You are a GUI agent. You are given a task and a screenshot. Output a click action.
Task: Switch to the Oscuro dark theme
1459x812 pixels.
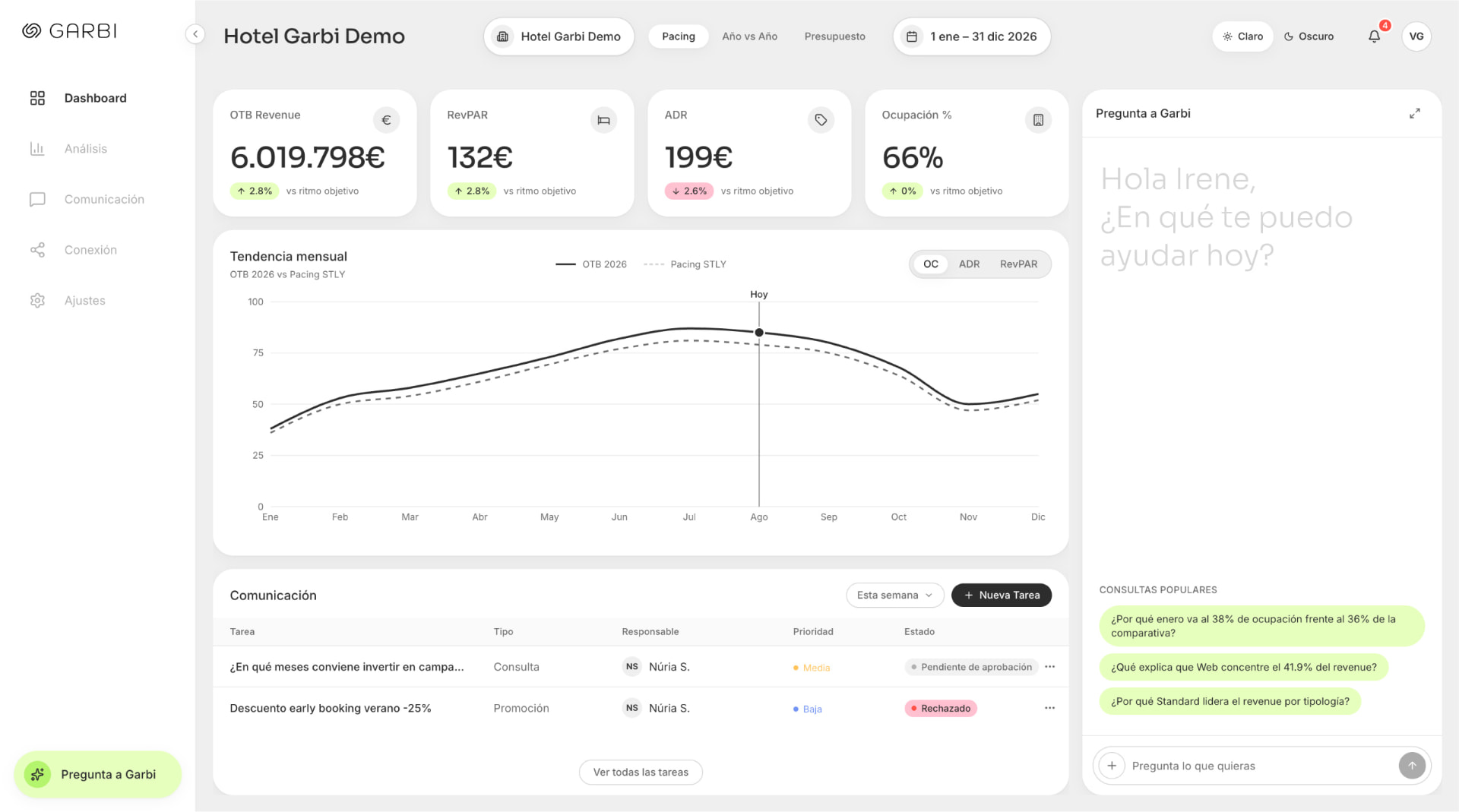pos(1309,36)
